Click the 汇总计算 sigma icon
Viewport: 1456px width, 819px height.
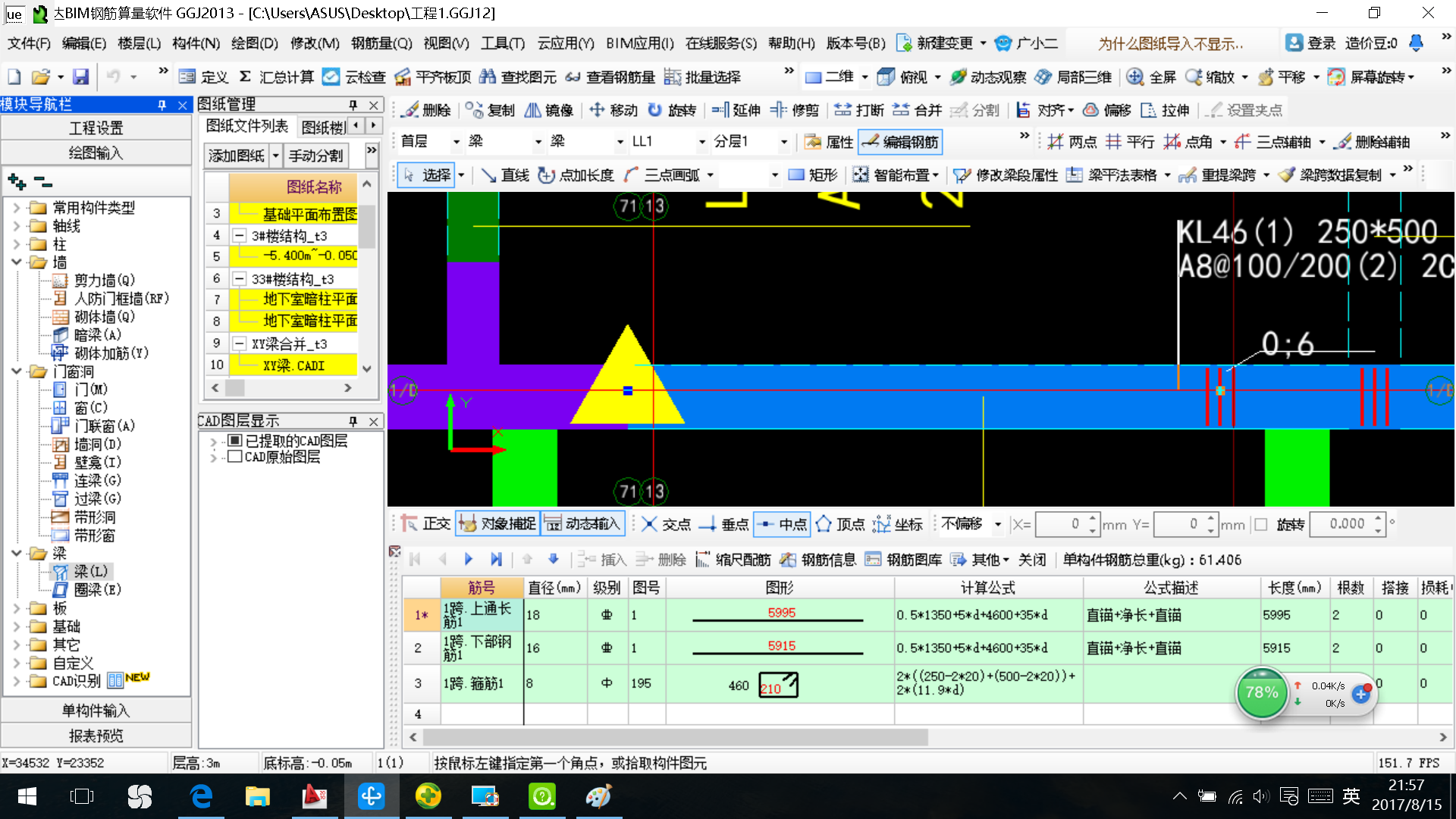tap(245, 77)
